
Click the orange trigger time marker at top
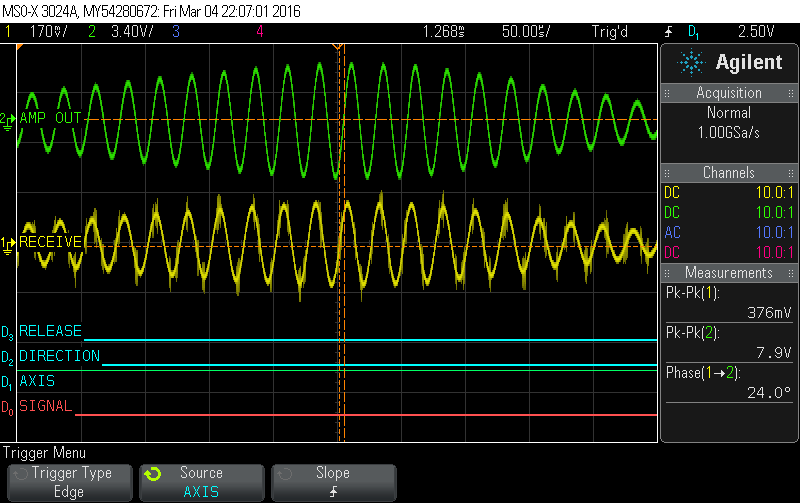pyautogui.click(x=338, y=48)
